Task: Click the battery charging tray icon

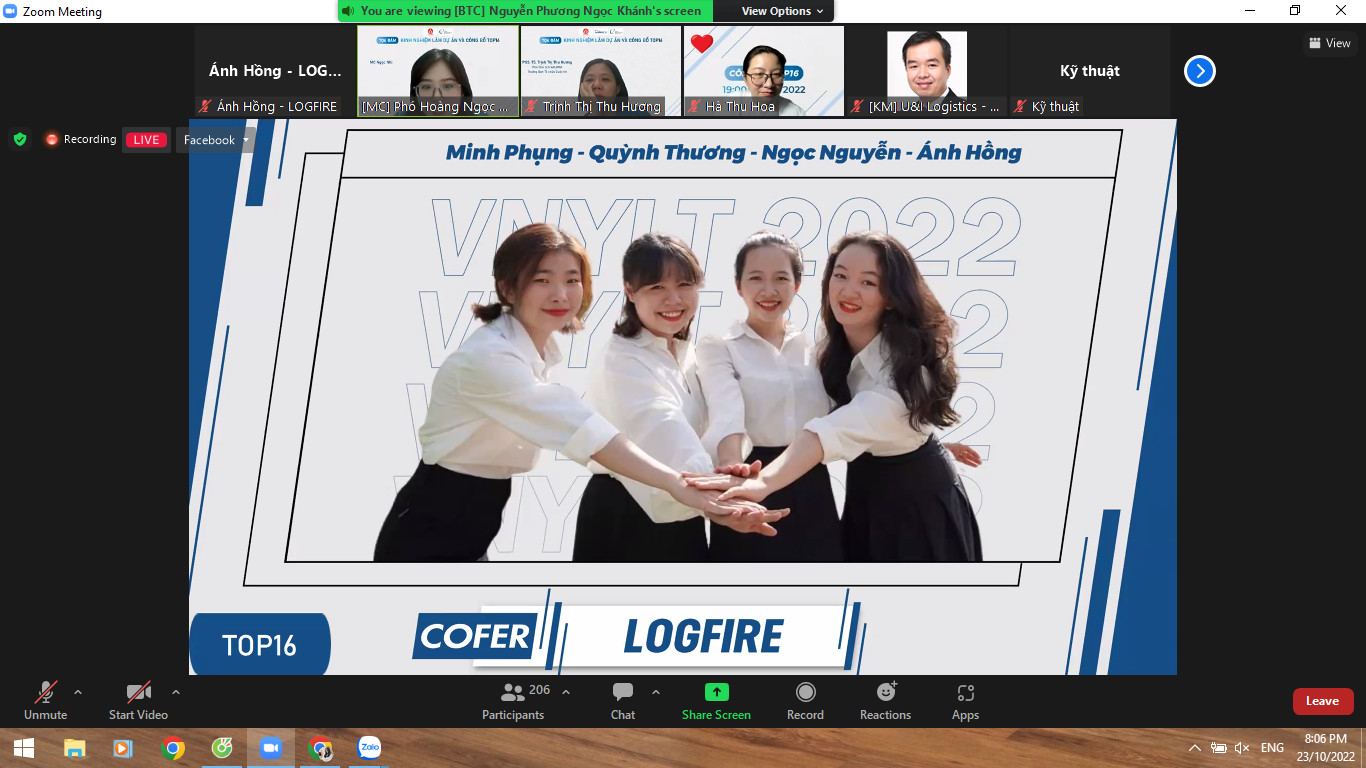Action: click(1218, 748)
